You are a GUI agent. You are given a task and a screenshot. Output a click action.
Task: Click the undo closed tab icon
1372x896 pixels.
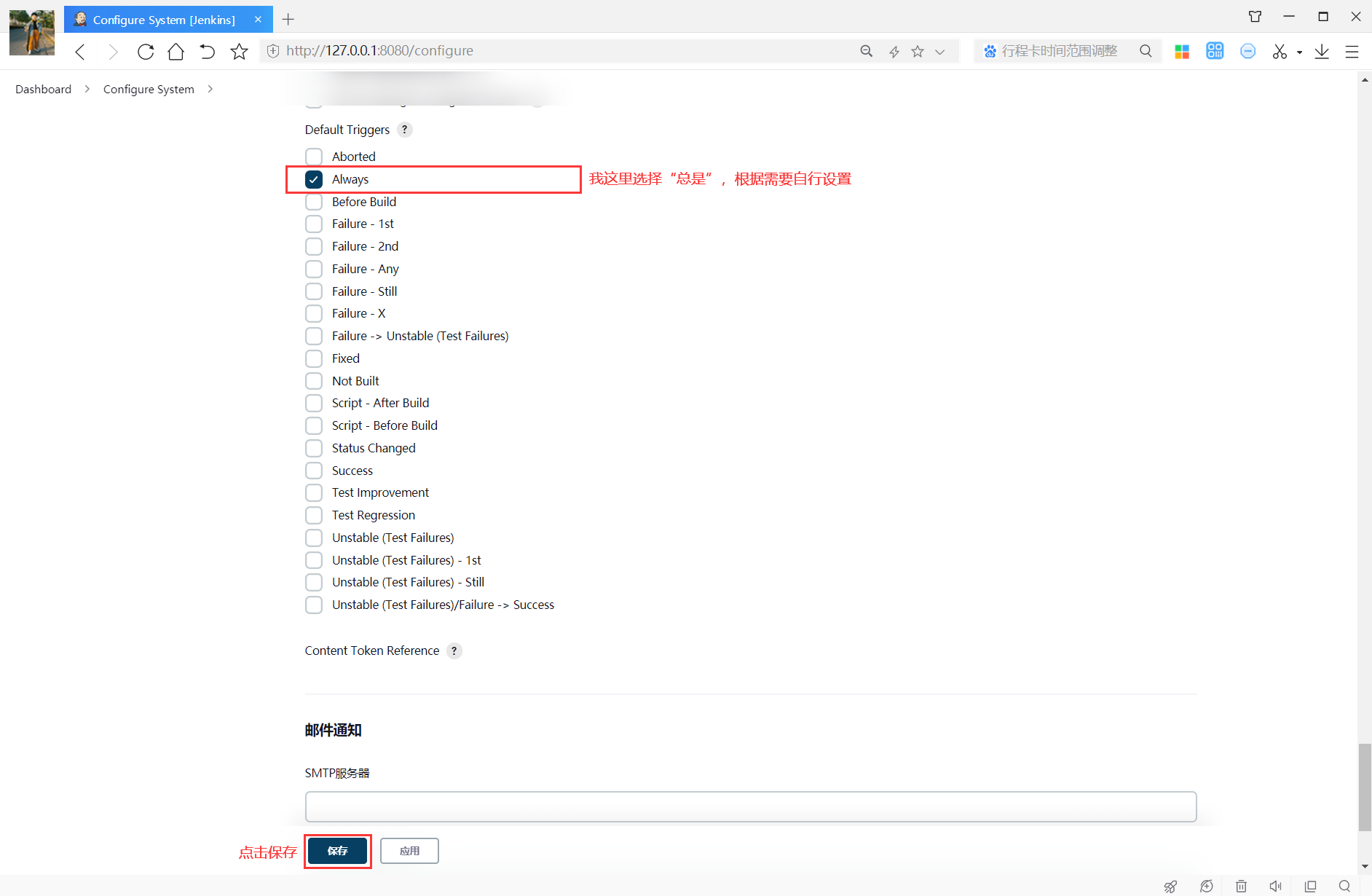coord(207,51)
